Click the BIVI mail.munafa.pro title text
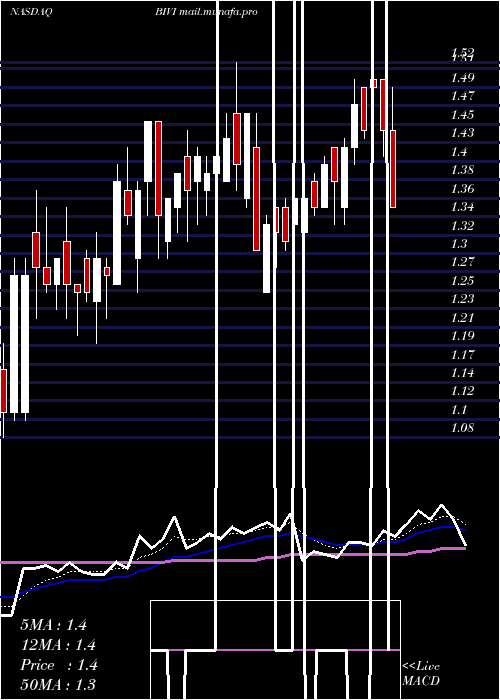 click(x=206, y=12)
